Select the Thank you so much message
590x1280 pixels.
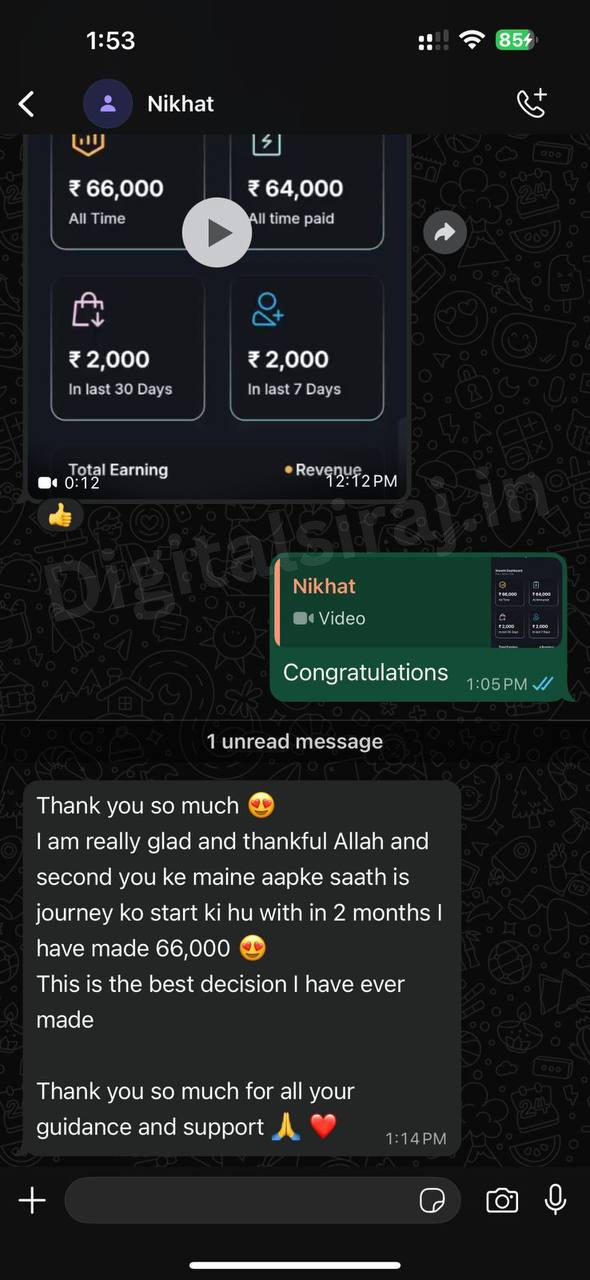click(x=242, y=968)
